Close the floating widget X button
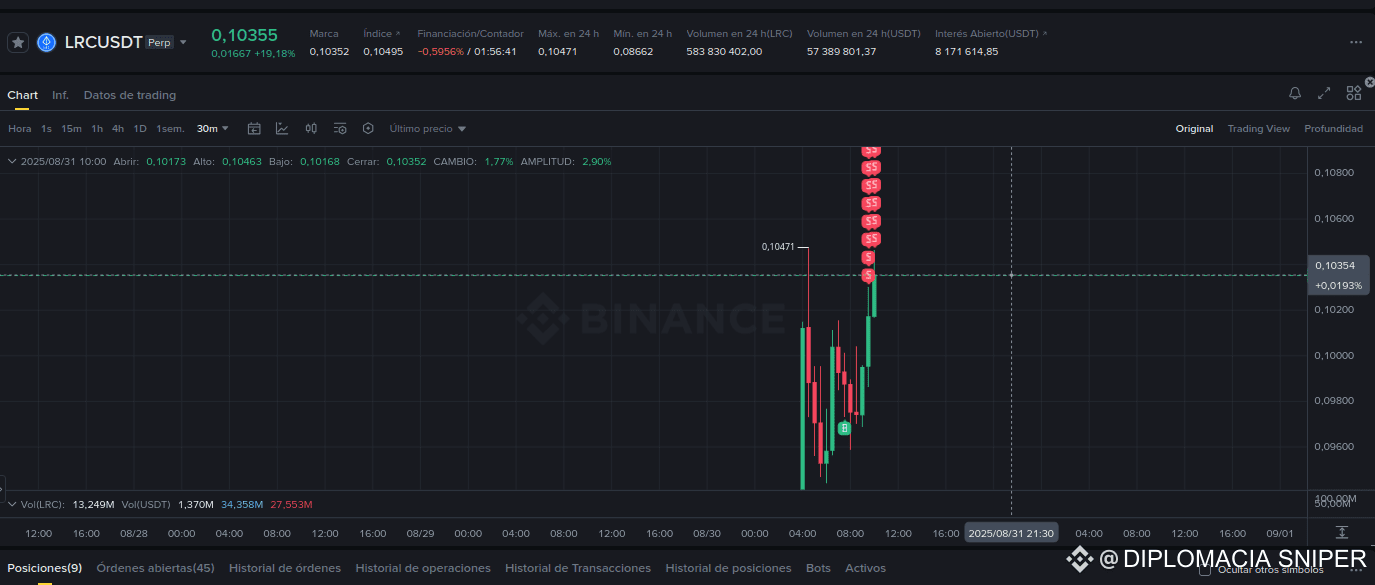This screenshot has height=585, width=1375. click(1370, 82)
